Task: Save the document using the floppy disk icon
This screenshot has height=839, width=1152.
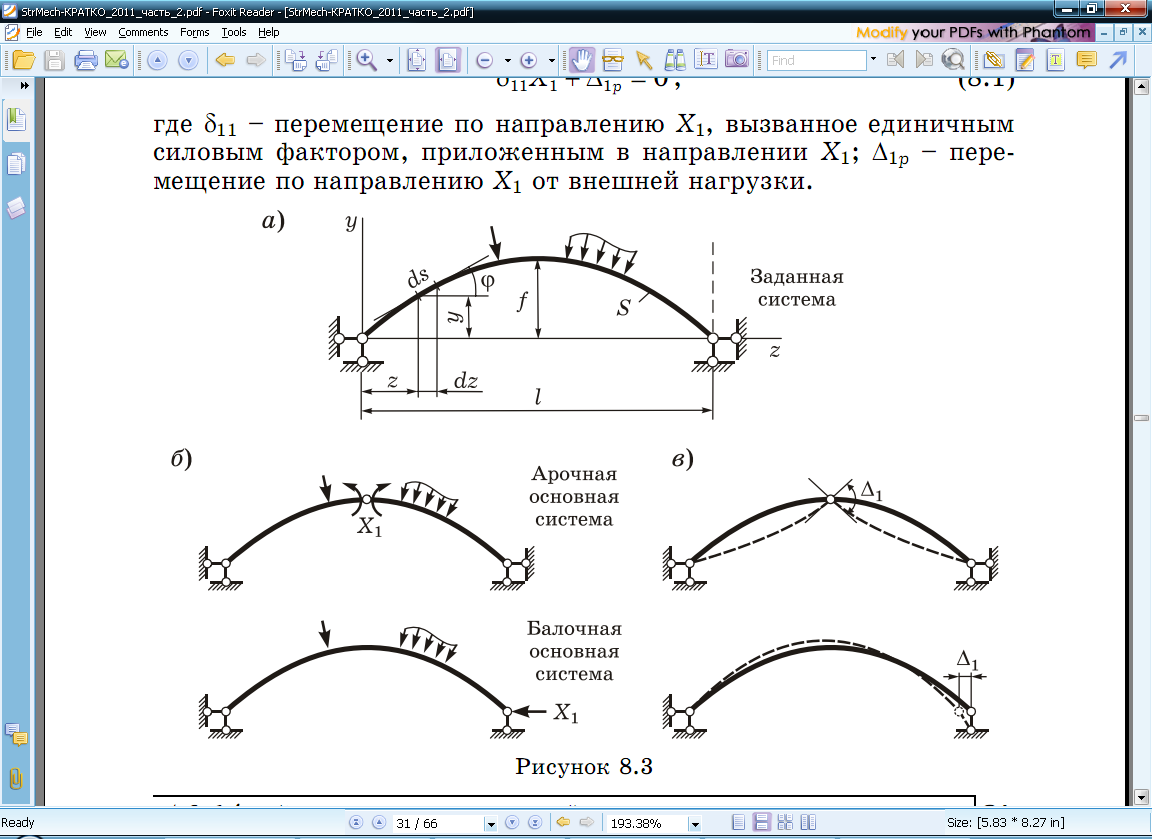Action: tap(54, 60)
